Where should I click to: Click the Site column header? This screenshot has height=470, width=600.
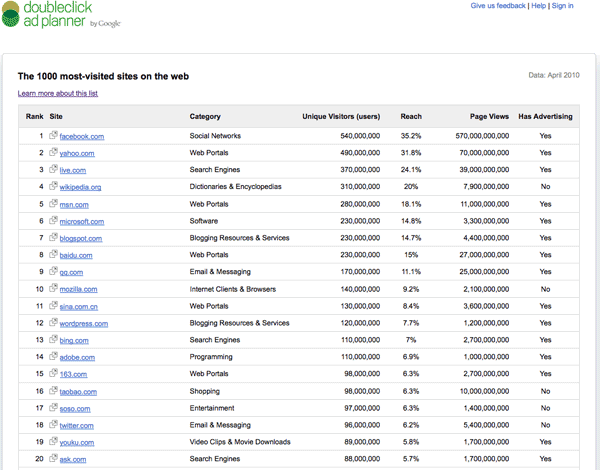(x=56, y=116)
